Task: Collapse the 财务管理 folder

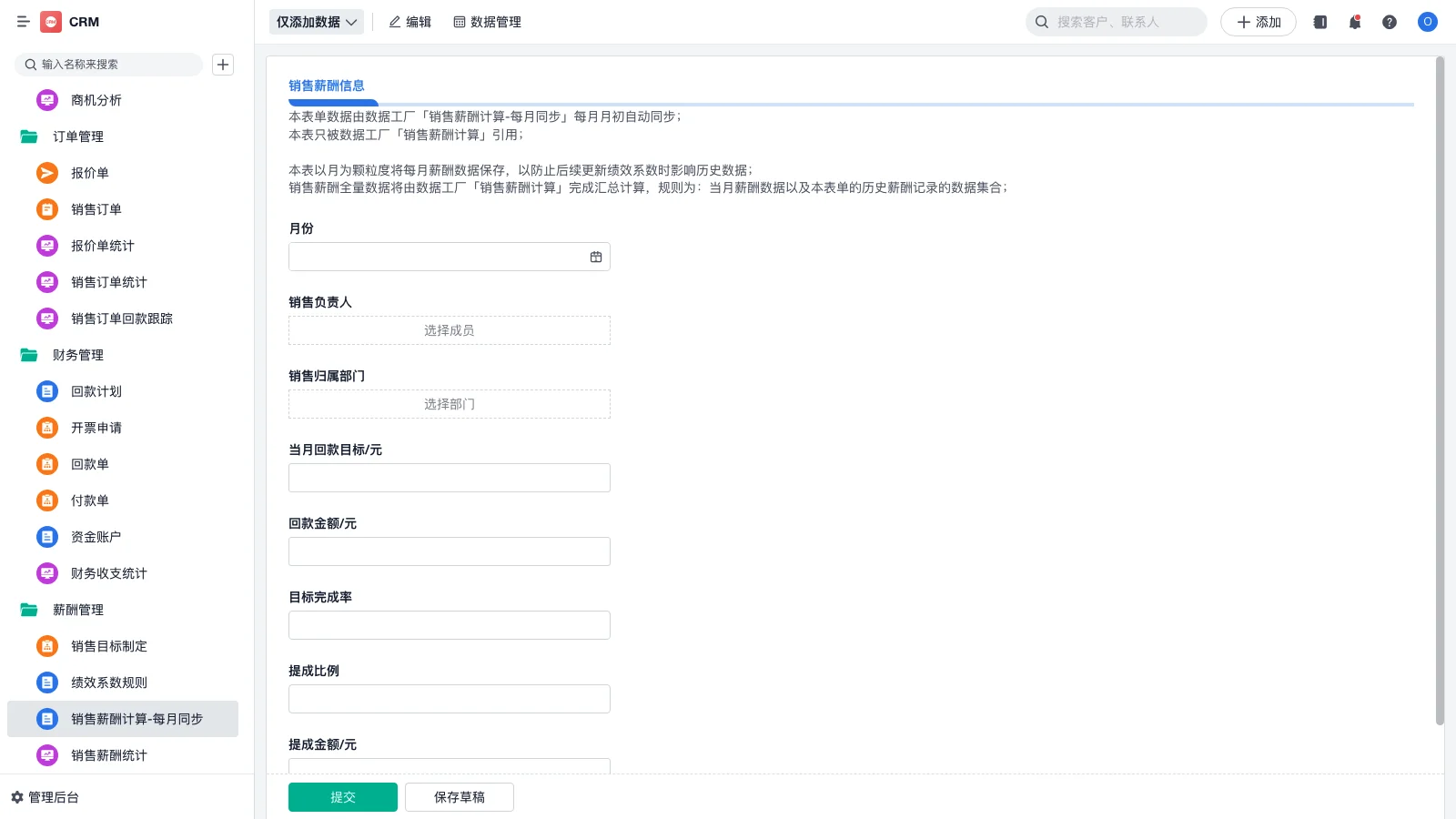Action: point(78,355)
